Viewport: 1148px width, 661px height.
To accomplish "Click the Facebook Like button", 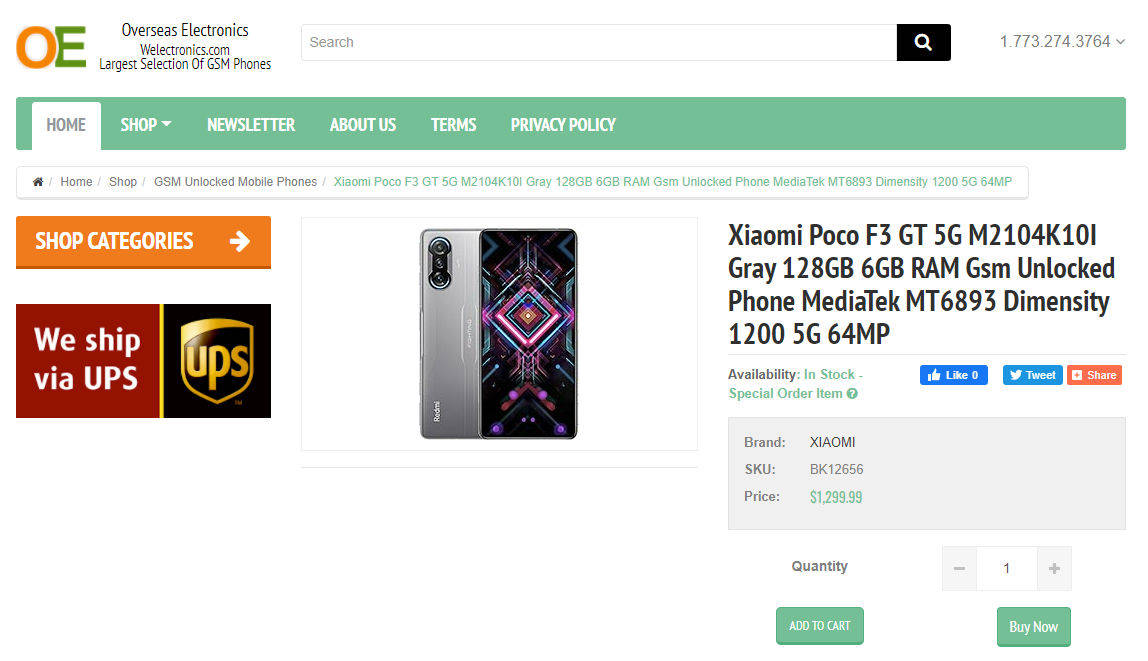I will [x=953, y=374].
